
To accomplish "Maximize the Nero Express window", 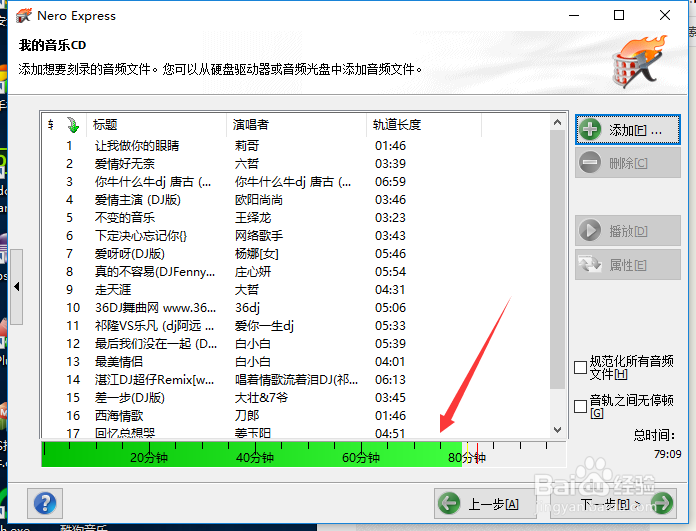I will click(x=619, y=15).
